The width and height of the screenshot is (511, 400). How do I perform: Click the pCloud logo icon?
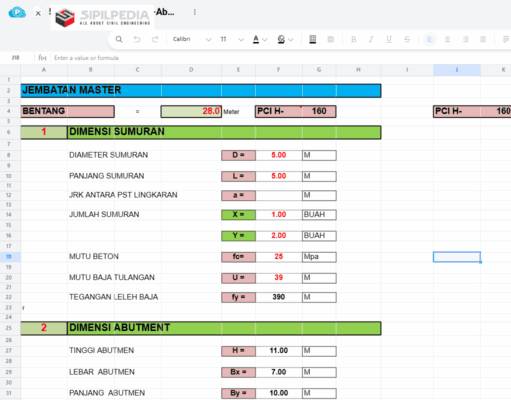[x=17, y=13]
